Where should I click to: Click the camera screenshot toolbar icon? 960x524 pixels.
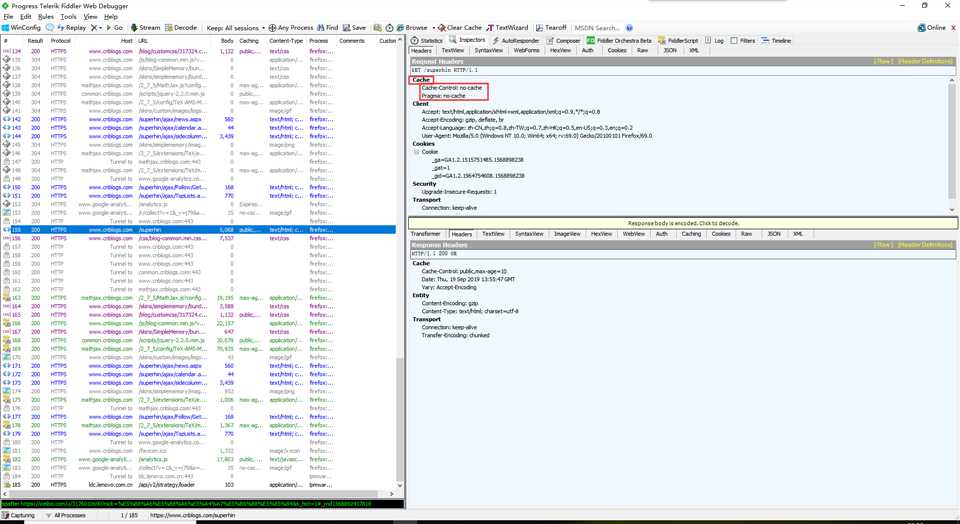point(378,28)
